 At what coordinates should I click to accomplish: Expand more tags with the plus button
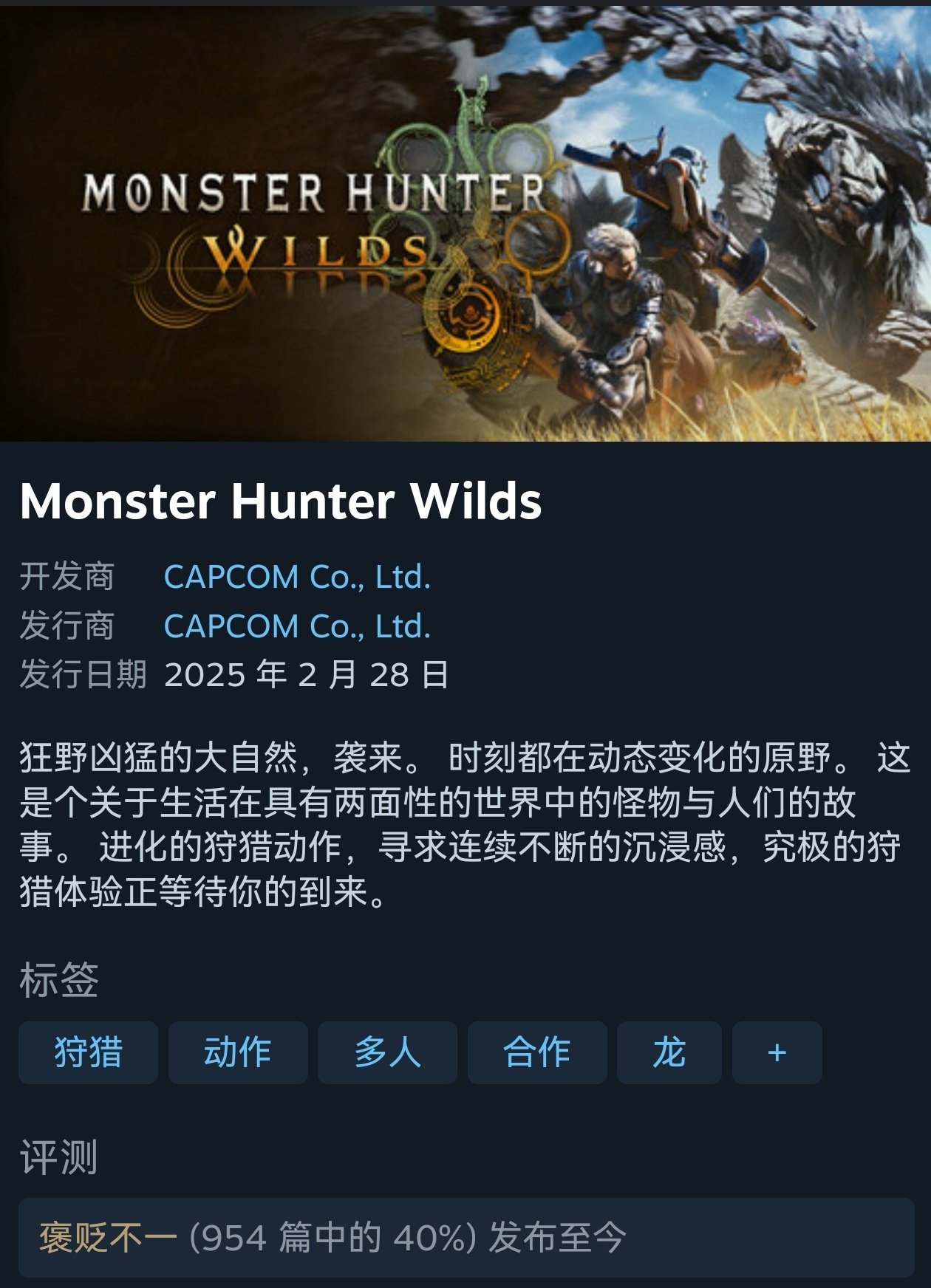click(x=777, y=1052)
